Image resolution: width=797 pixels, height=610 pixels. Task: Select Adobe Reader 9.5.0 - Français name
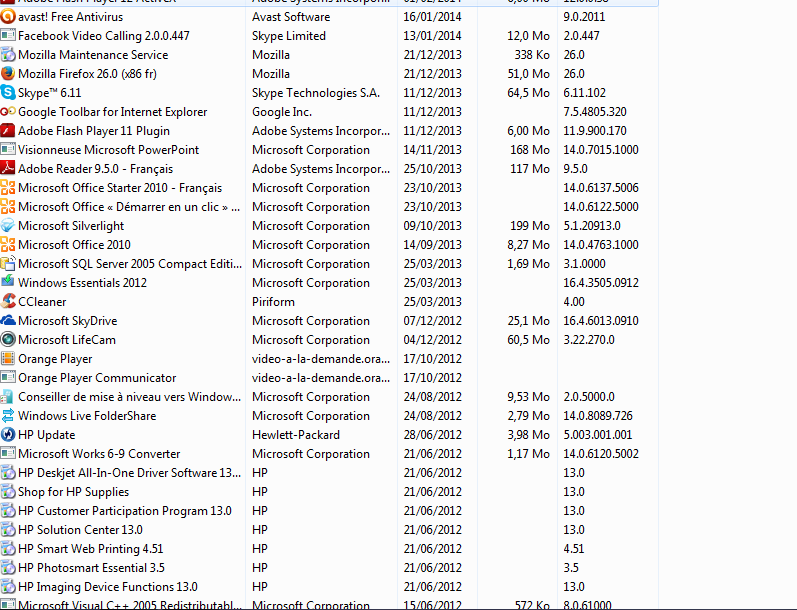96,168
